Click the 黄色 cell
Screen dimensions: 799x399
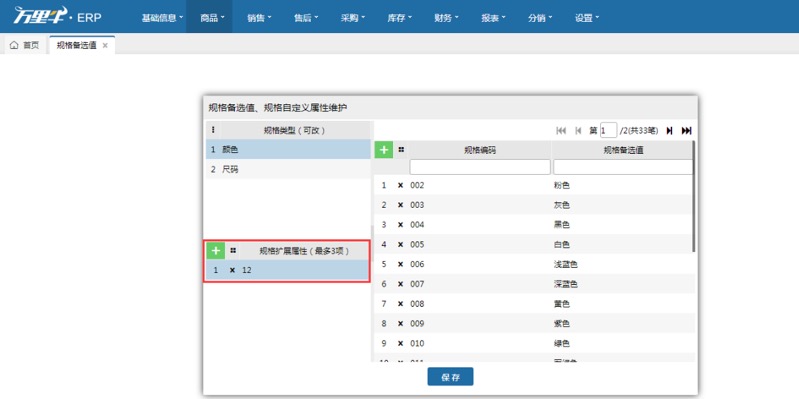coord(562,304)
